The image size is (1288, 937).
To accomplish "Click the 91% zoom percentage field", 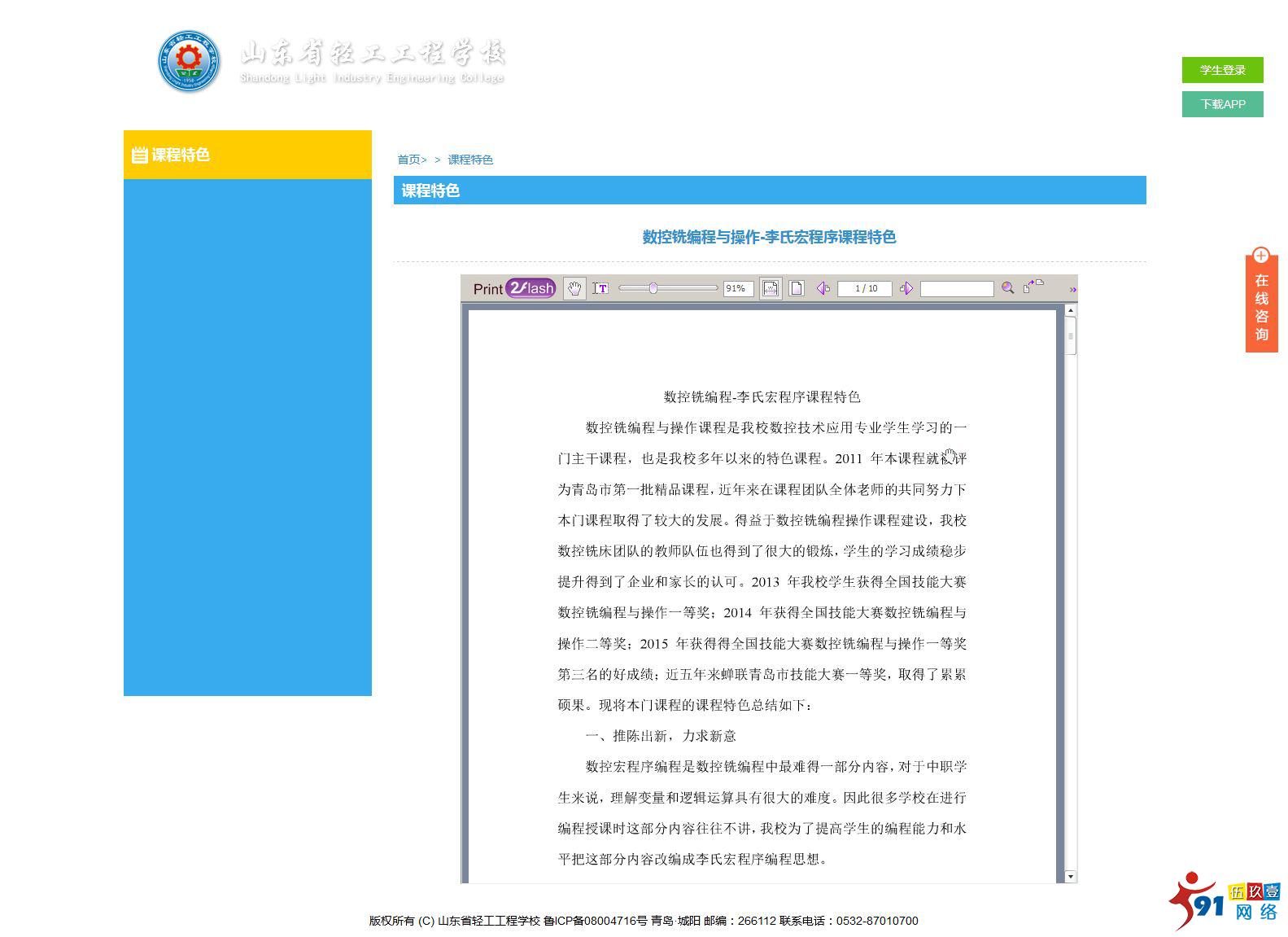I will [x=737, y=288].
